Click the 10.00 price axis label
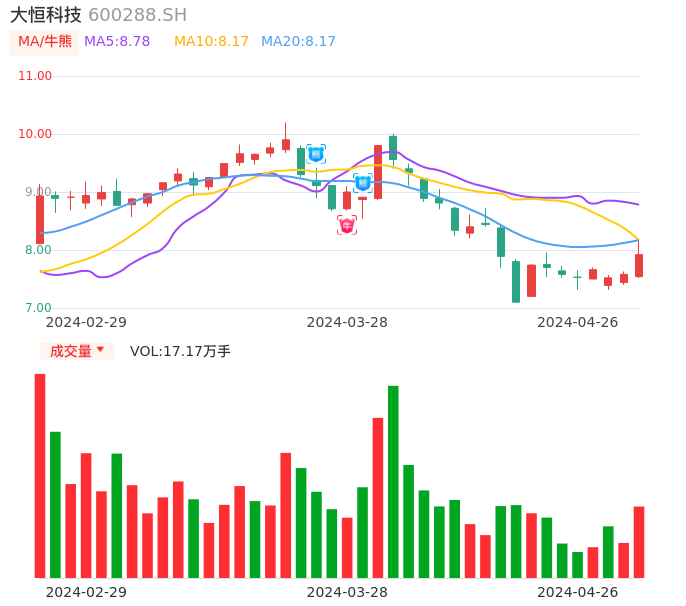The width and height of the screenshot is (686, 606). pos(35,134)
